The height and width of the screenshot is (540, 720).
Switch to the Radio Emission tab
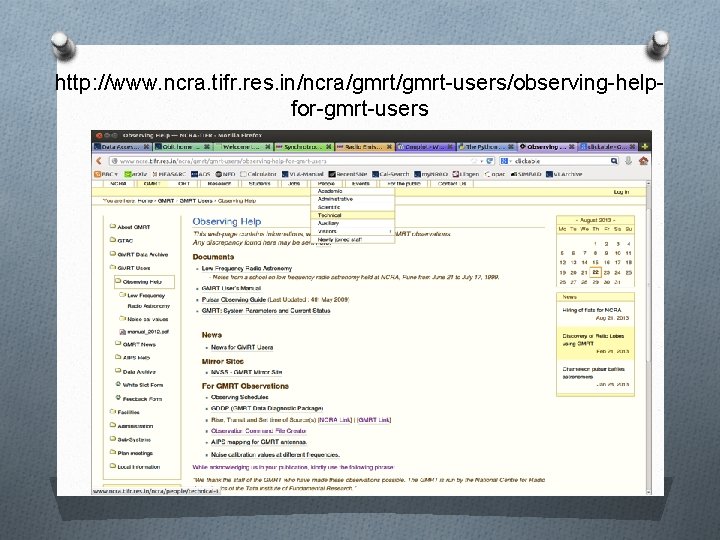coord(365,147)
